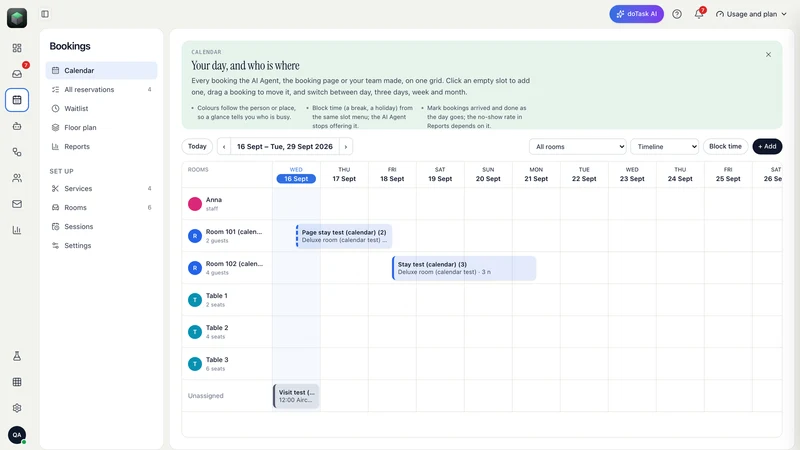Select the Wed 16 Sept column header
This screenshot has width=800, height=450.
(x=296, y=174)
